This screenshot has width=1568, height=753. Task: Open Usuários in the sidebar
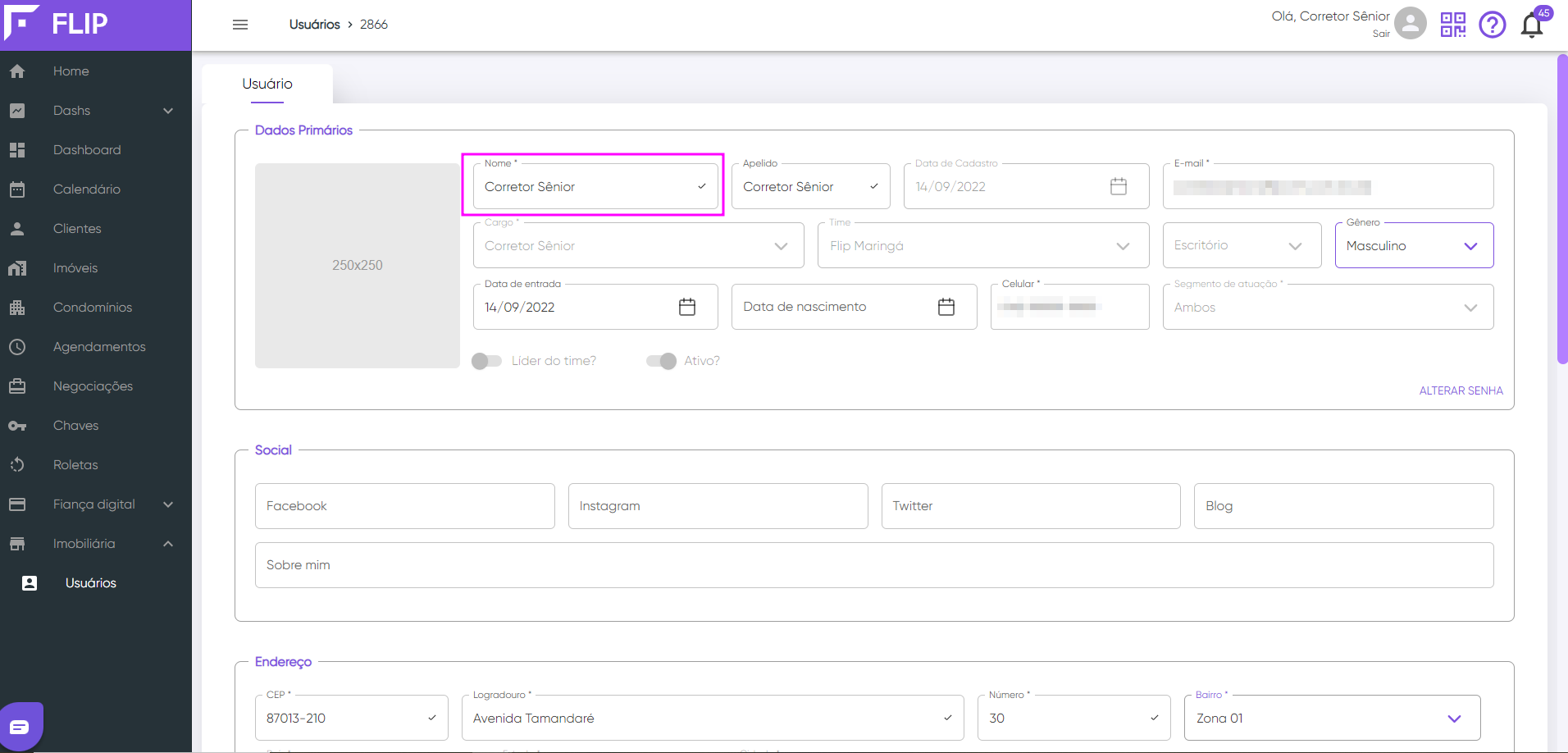91,583
